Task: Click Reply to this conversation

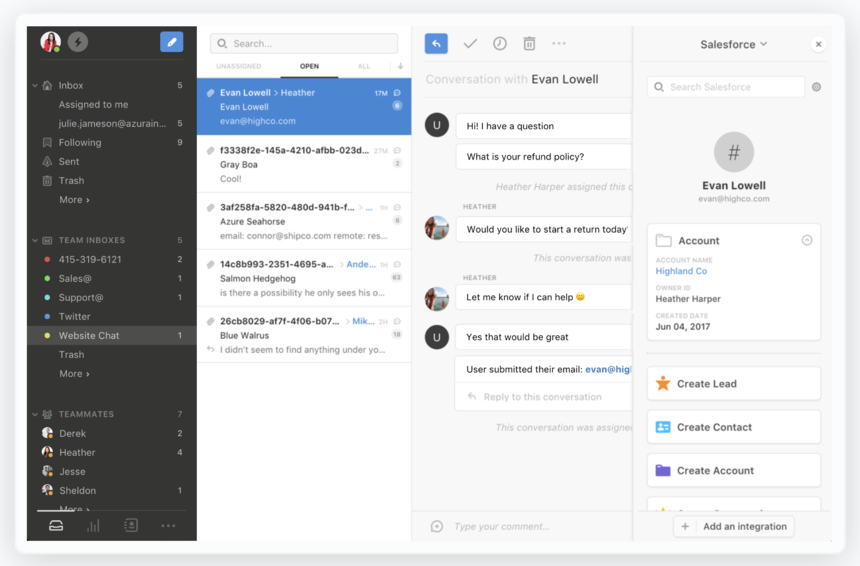Action: [x=542, y=397]
